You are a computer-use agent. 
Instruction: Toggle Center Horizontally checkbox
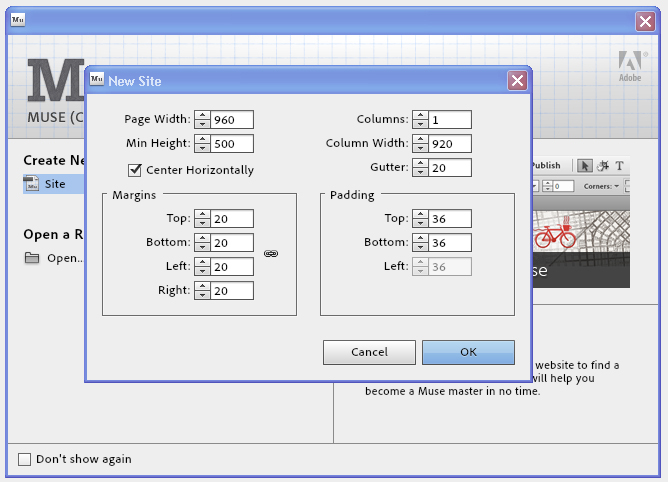[135, 170]
